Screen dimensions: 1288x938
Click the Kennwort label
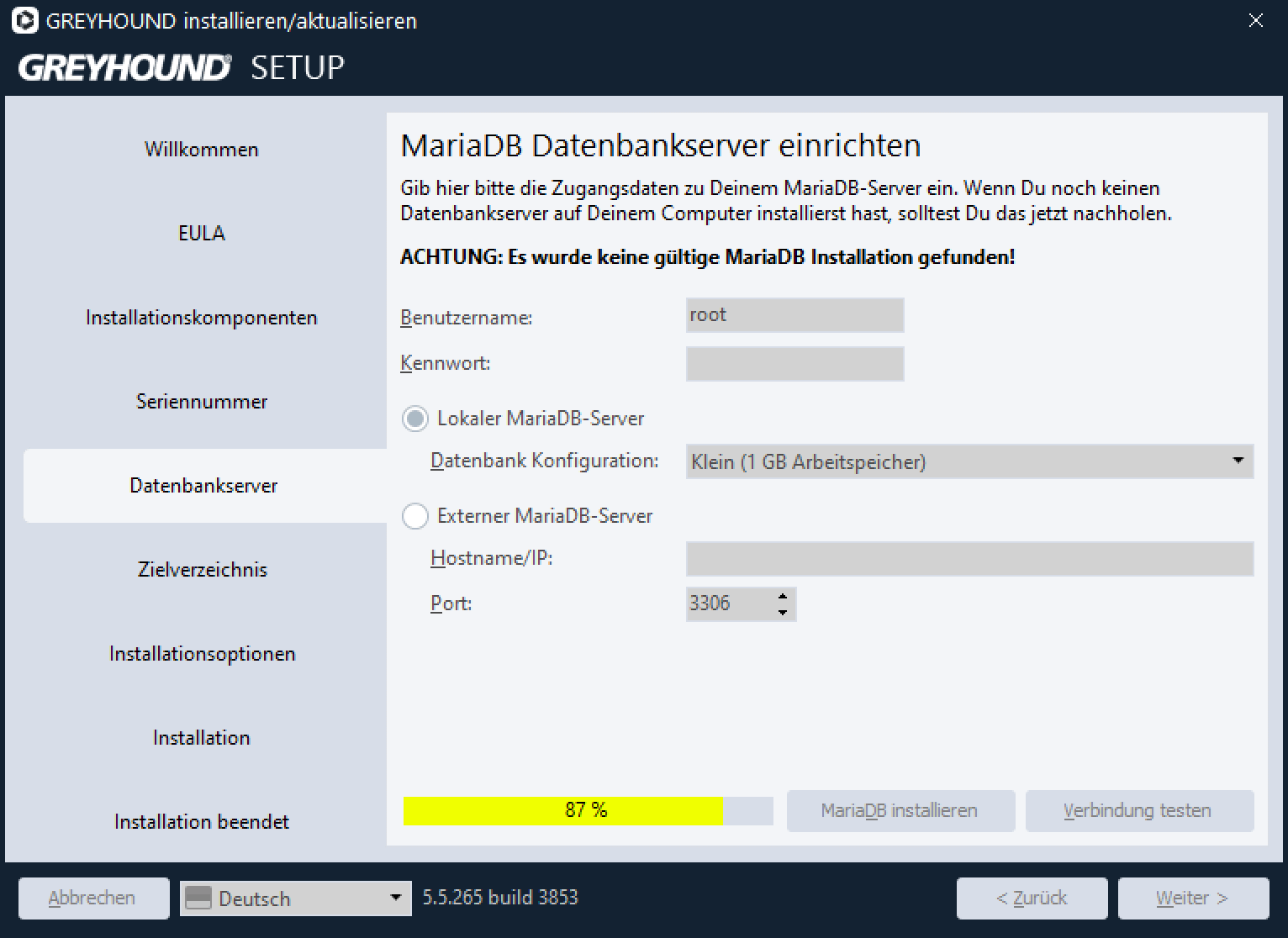[x=446, y=364]
